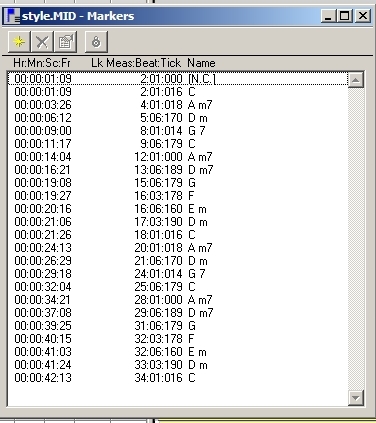The image size is (376, 423).
Task: Minimize the Markers window
Action: click(x=328, y=16)
